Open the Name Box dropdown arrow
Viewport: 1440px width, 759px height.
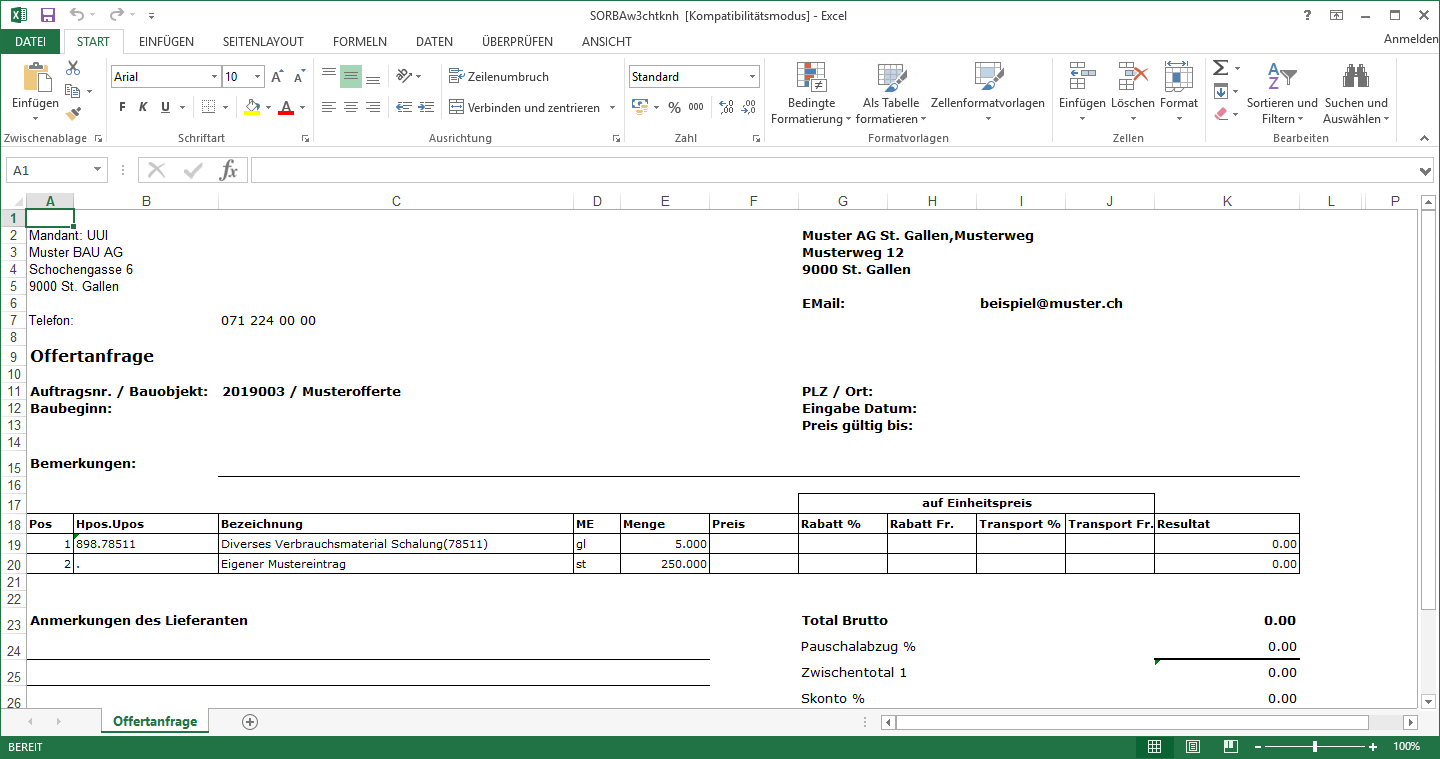(97, 170)
